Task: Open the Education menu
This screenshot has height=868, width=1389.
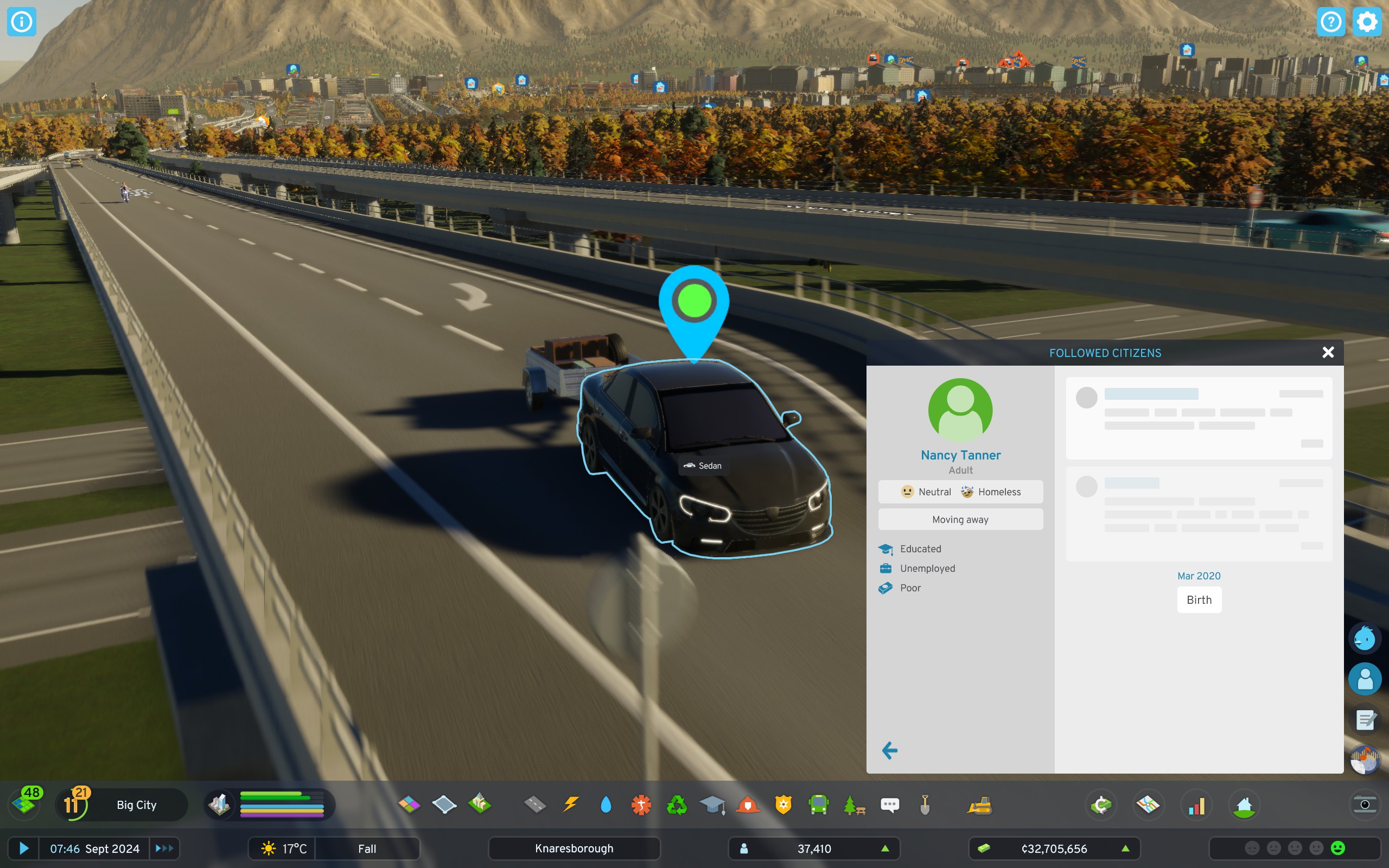Action: click(x=712, y=805)
